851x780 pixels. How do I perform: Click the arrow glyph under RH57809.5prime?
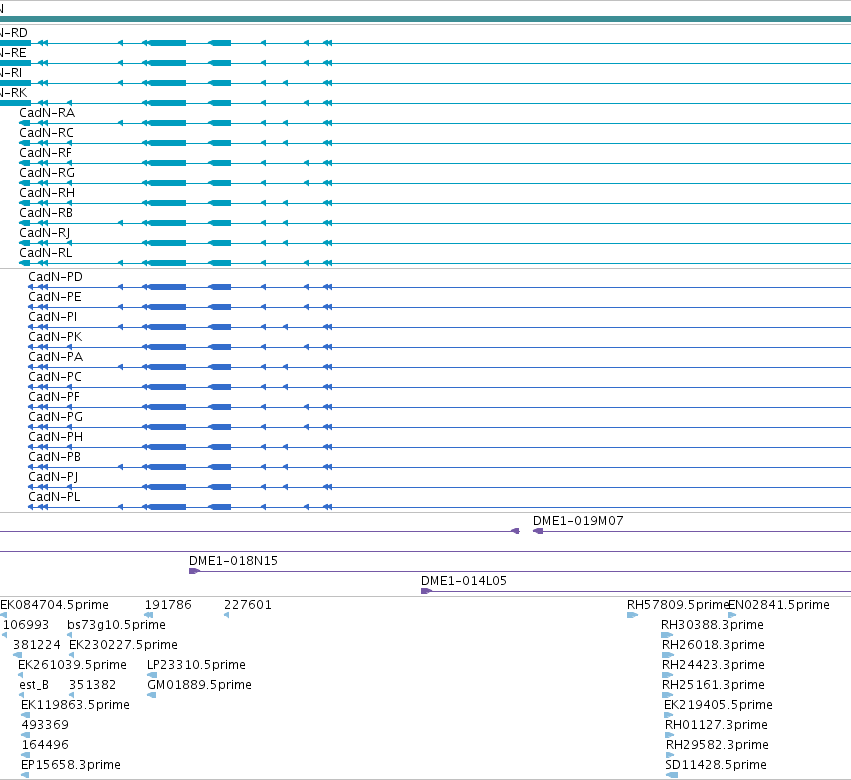pos(632,615)
